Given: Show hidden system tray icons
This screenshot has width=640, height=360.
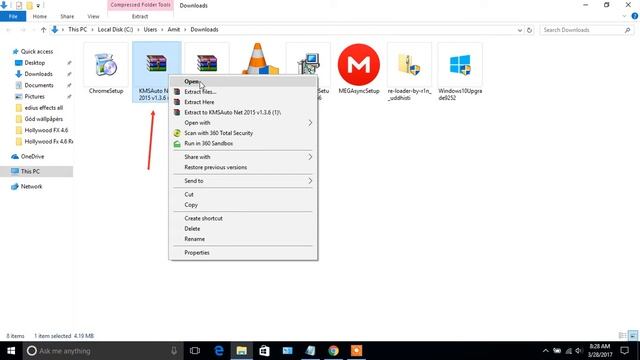Looking at the screenshot, I should point(546,351).
